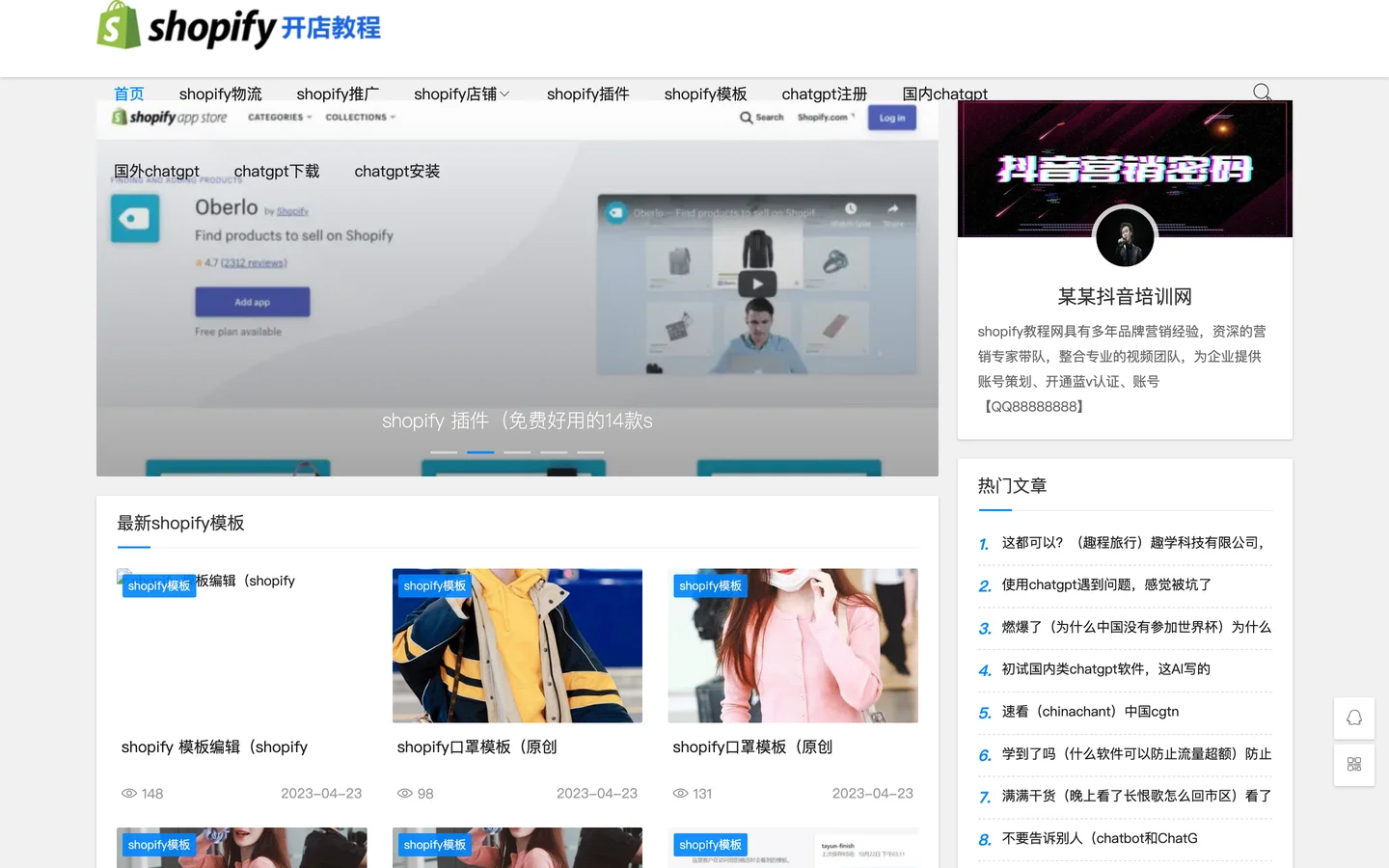Click shopify模板 tag on first broken-image card
Screen dimensions: 1389x868
tap(158, 585)
